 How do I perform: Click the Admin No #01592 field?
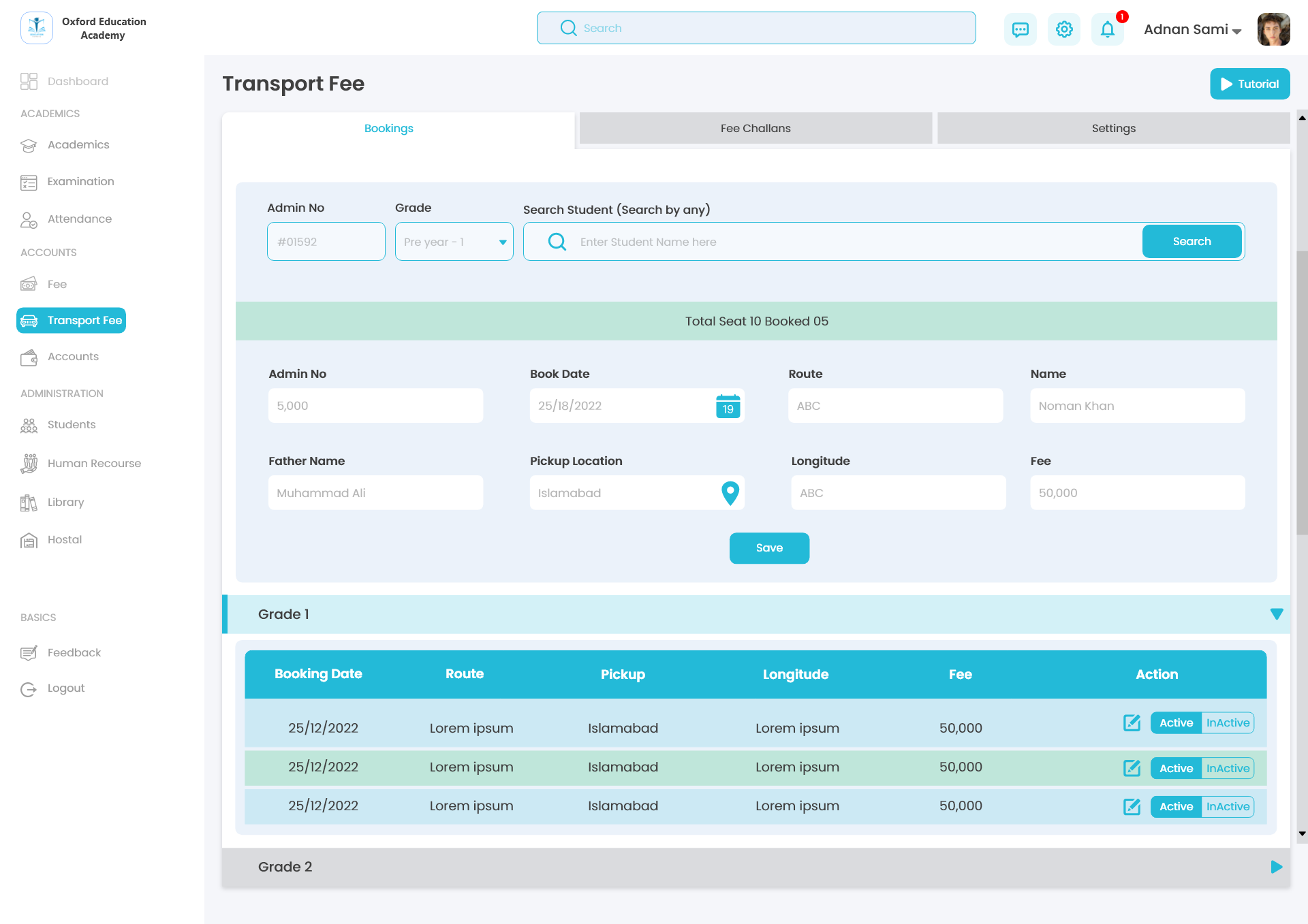[326, 241]
